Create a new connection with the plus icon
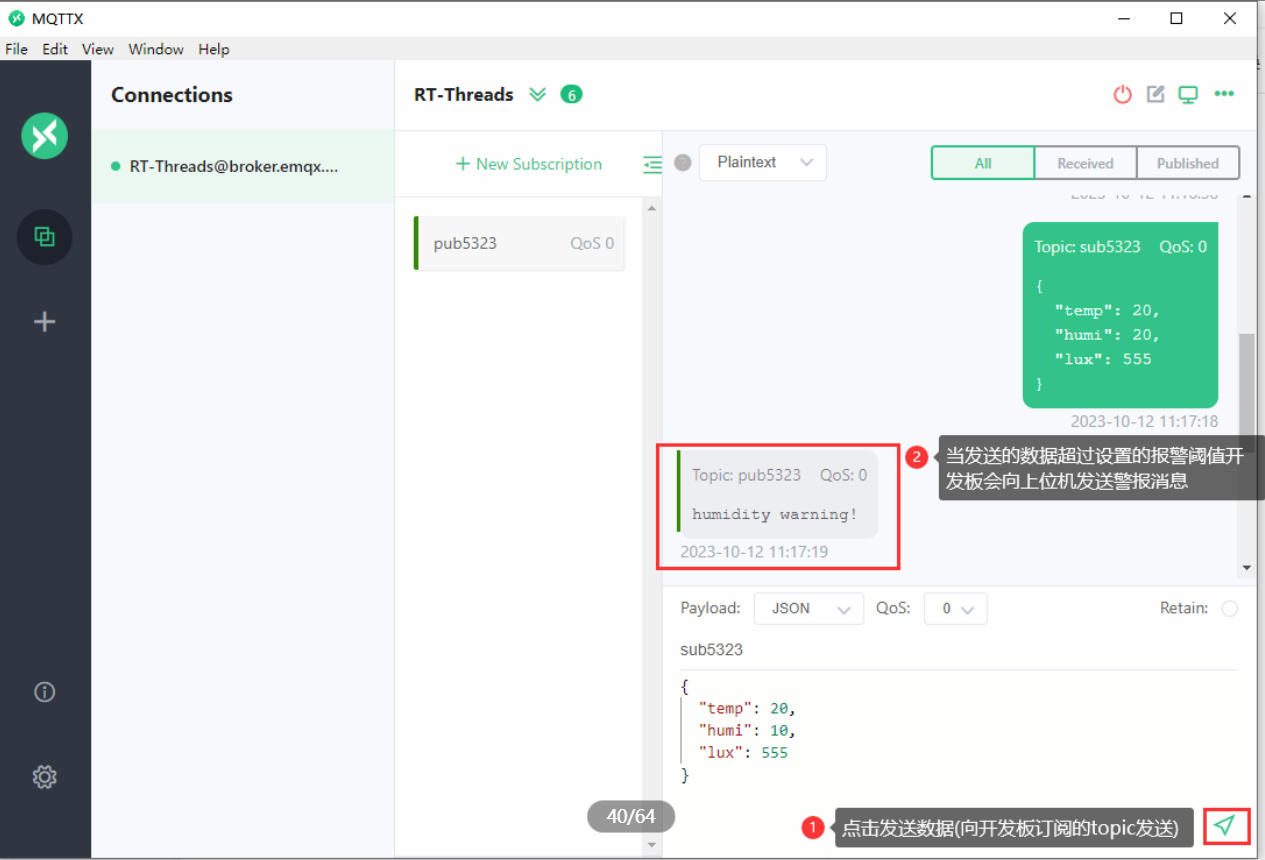 click(x=44, y=321)
